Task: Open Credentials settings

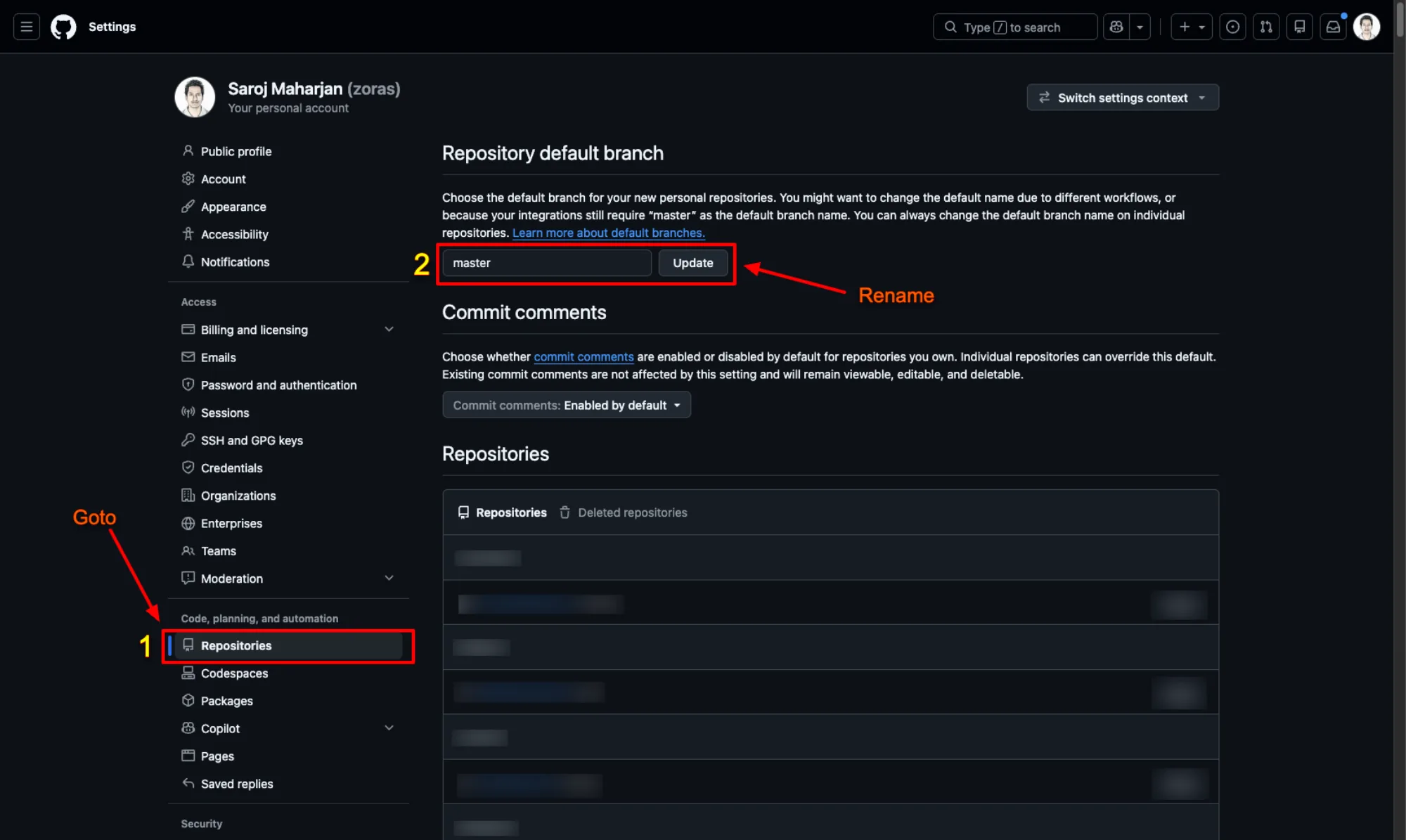Action: pyautogui.click(x=288, y=467)
